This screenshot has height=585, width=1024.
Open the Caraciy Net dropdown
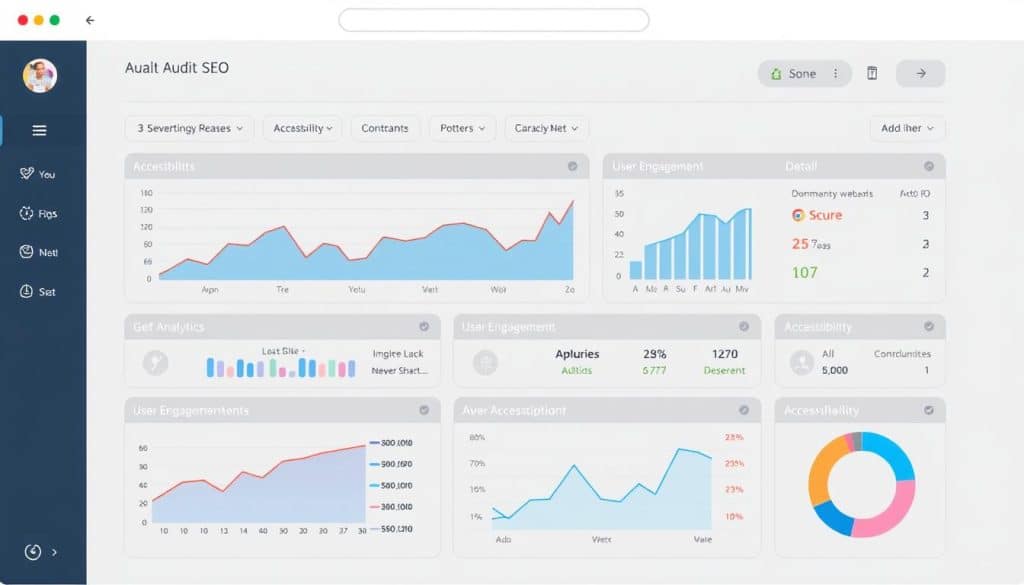(x=546, y=129)
